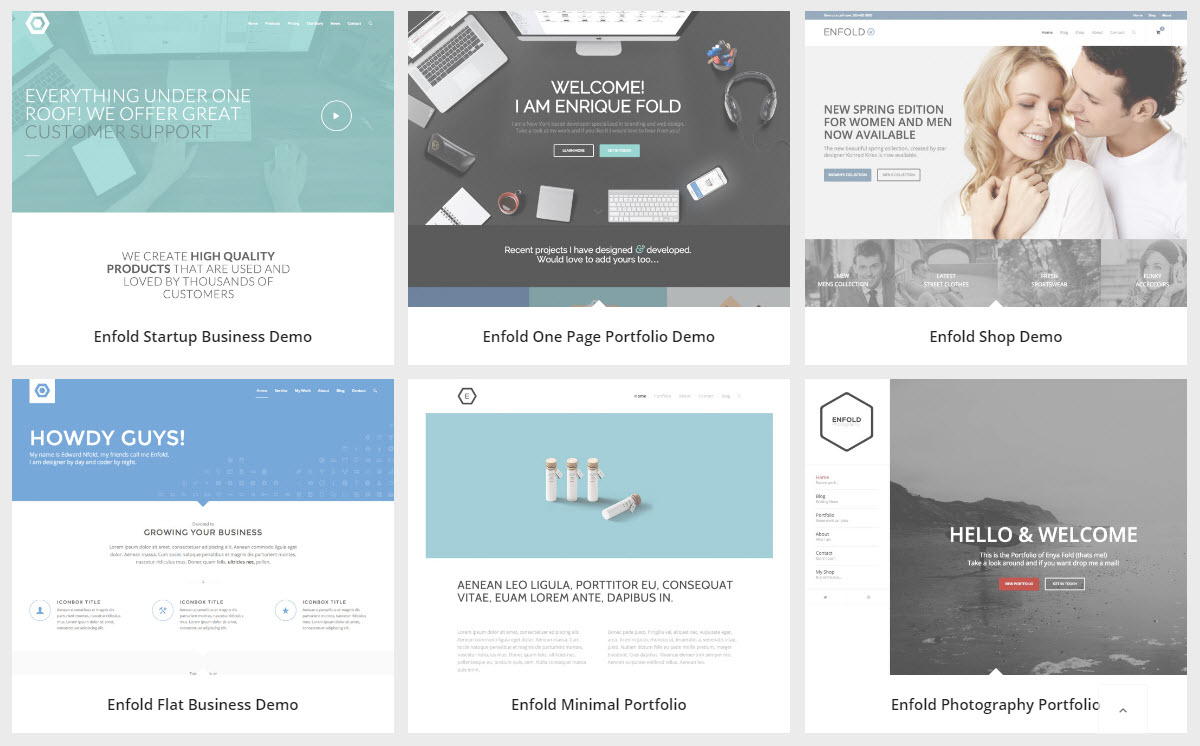Select the Funky Accessories tile in Shop demo
The width and height of the screenshot is (1200, 746).
click(1144, 273)
